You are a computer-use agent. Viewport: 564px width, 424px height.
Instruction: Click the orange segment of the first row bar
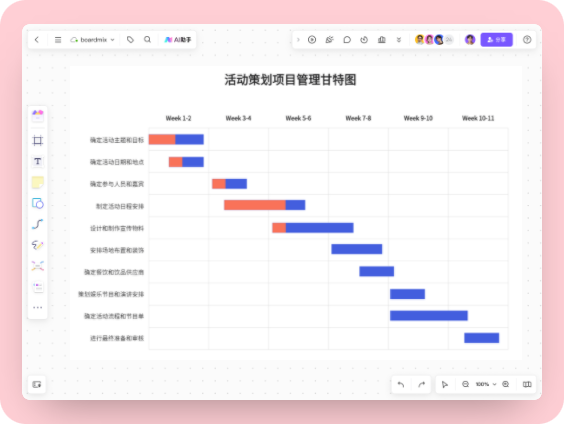click(x=162, y=139)
